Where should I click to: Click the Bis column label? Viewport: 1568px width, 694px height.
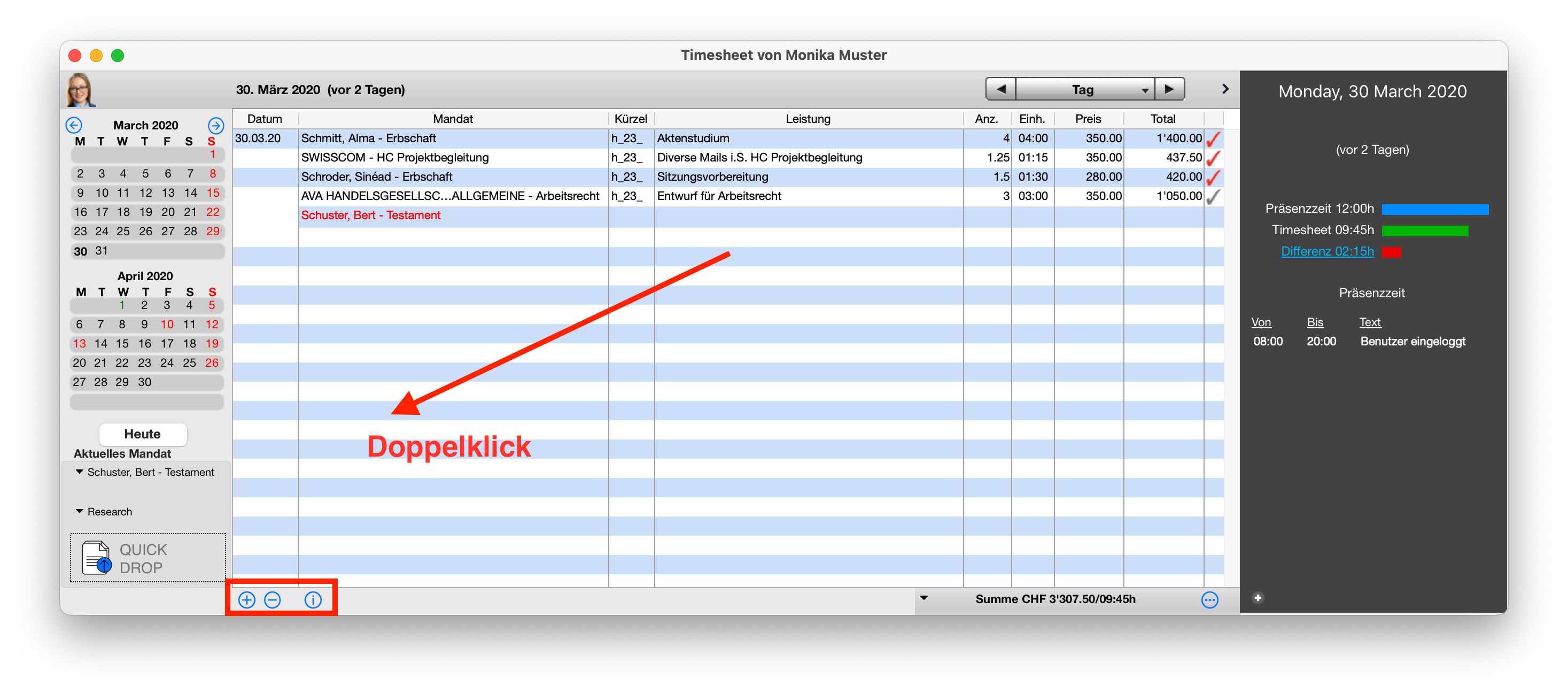[1315, 322]
